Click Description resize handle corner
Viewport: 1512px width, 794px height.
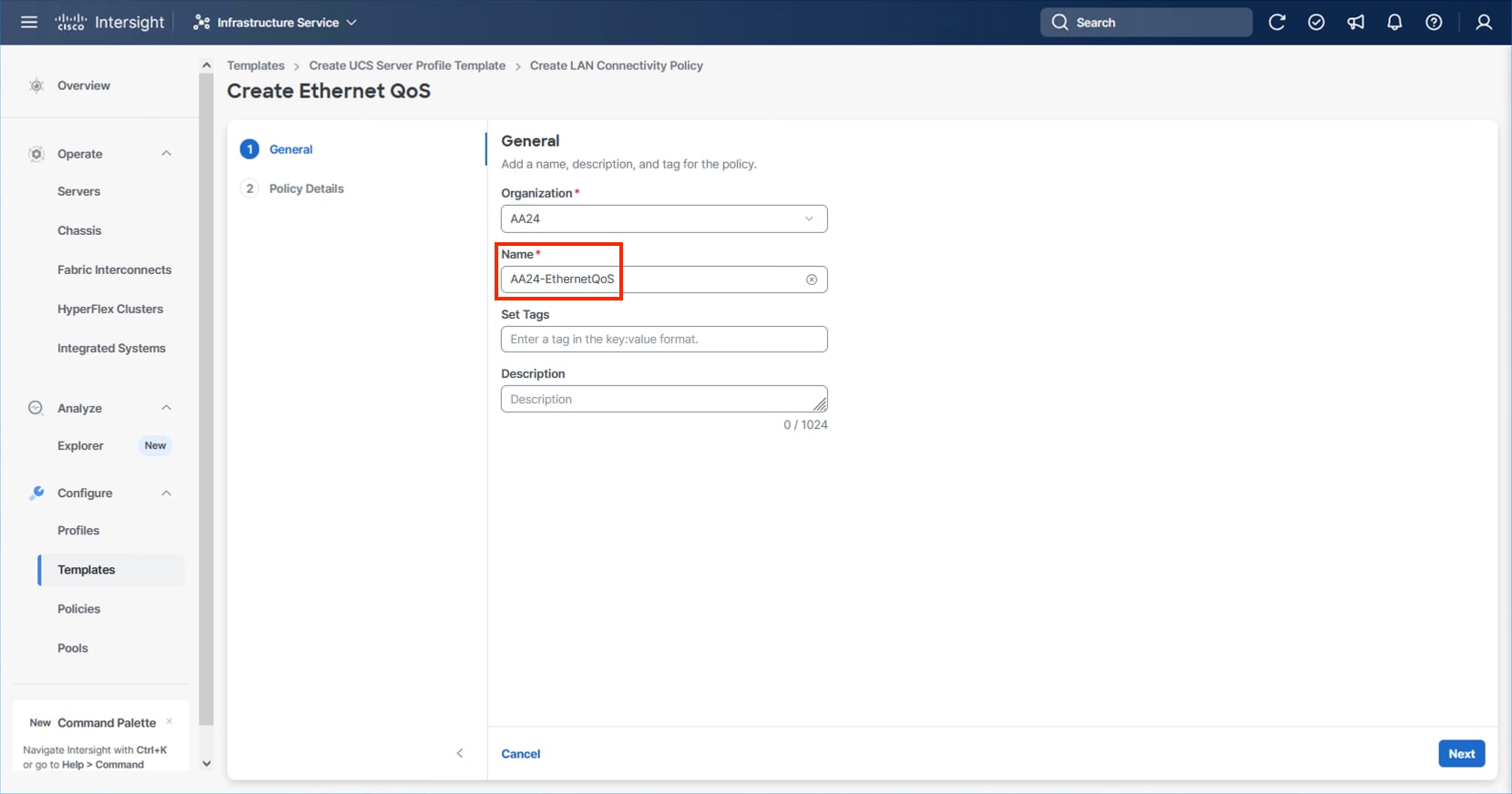(820, 404)
